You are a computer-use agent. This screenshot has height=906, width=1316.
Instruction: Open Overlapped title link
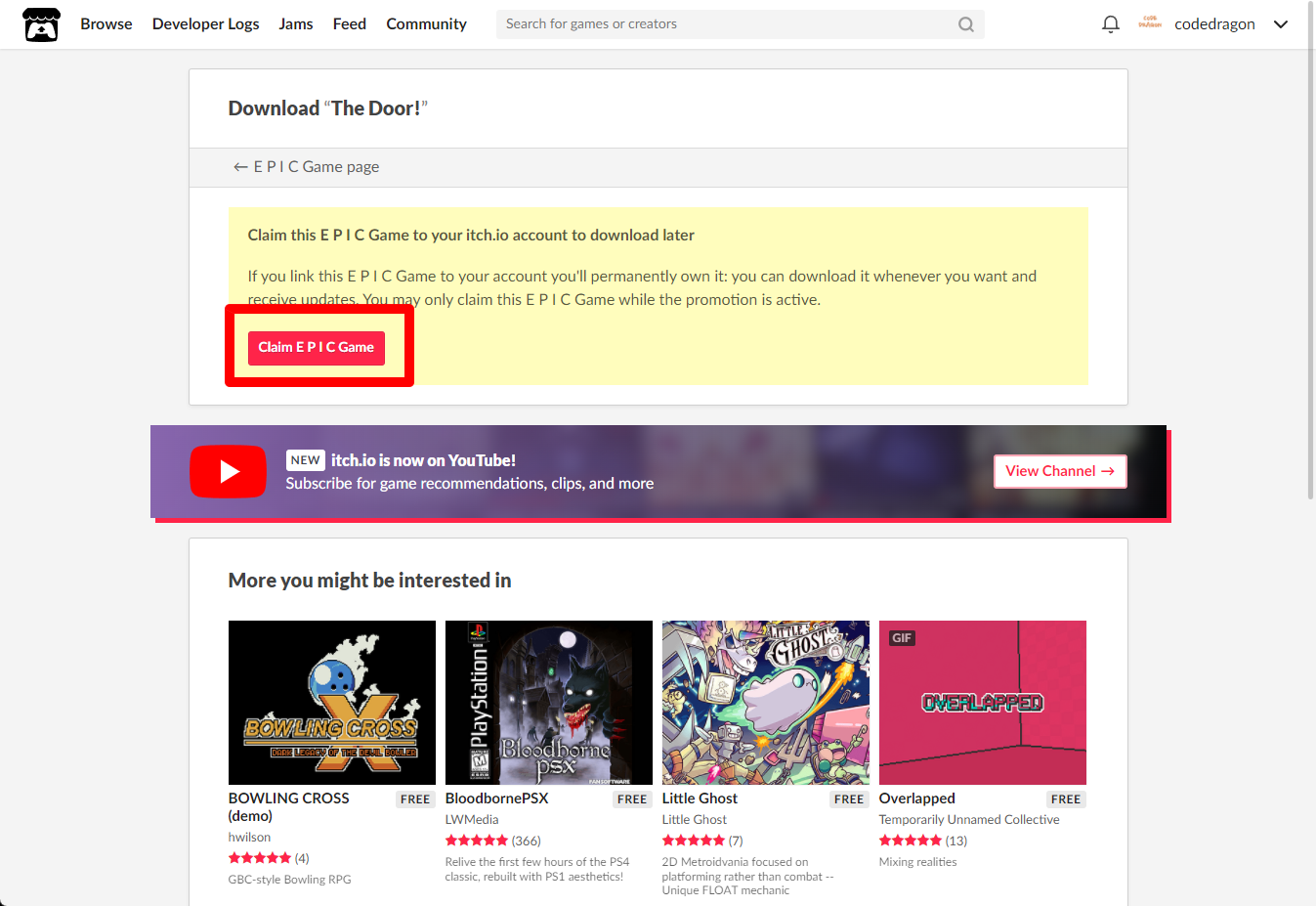click(x=916, y=798)
